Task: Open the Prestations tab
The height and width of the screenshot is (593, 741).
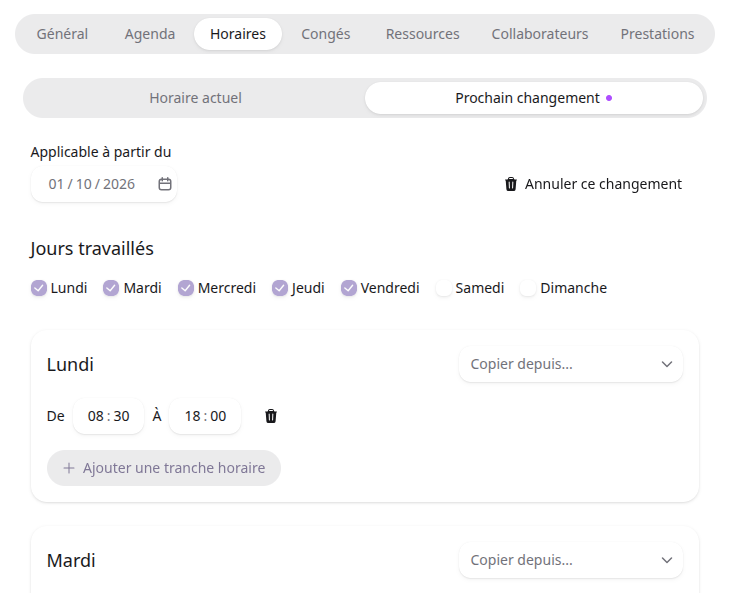Action: [657, 34]
